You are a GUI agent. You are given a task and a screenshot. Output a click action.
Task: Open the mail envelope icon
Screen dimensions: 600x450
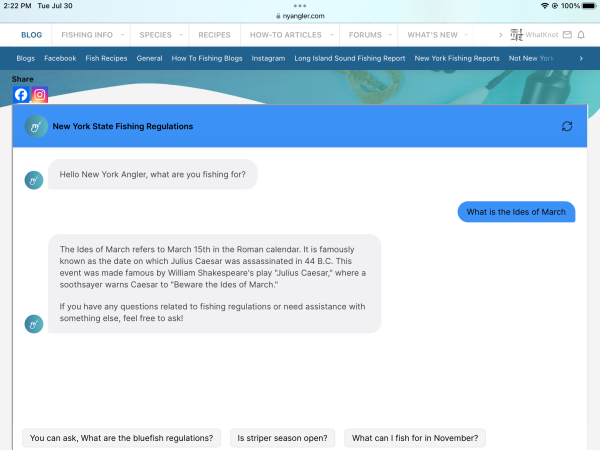[x=567, y=35]
